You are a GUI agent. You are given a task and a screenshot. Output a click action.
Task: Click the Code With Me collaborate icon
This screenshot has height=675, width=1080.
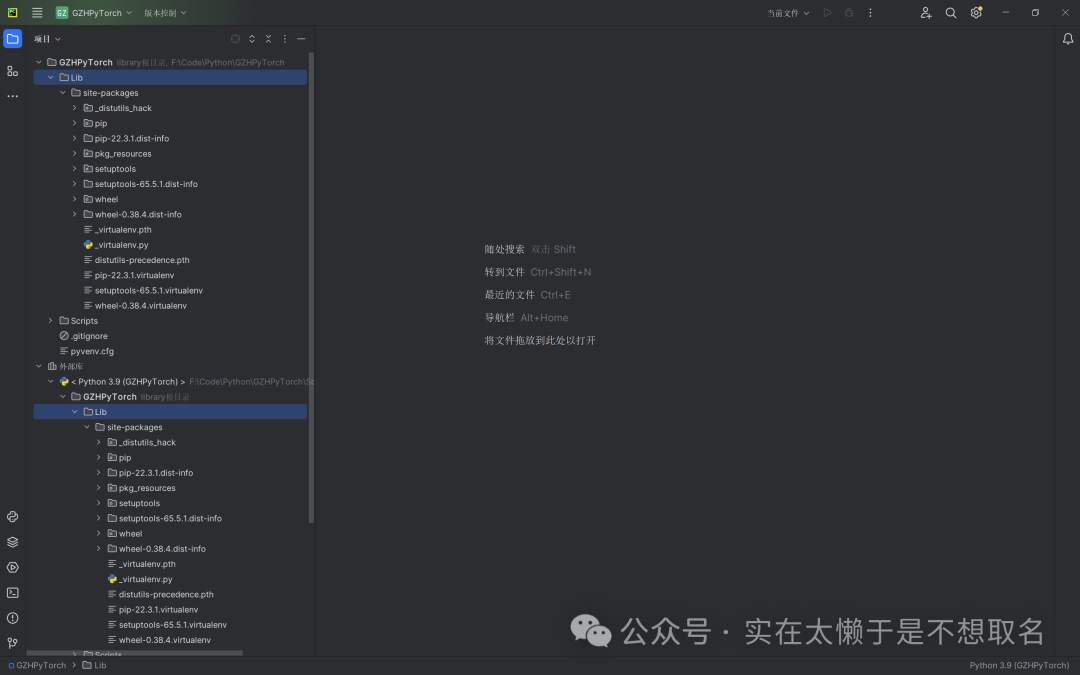point(925,12)
